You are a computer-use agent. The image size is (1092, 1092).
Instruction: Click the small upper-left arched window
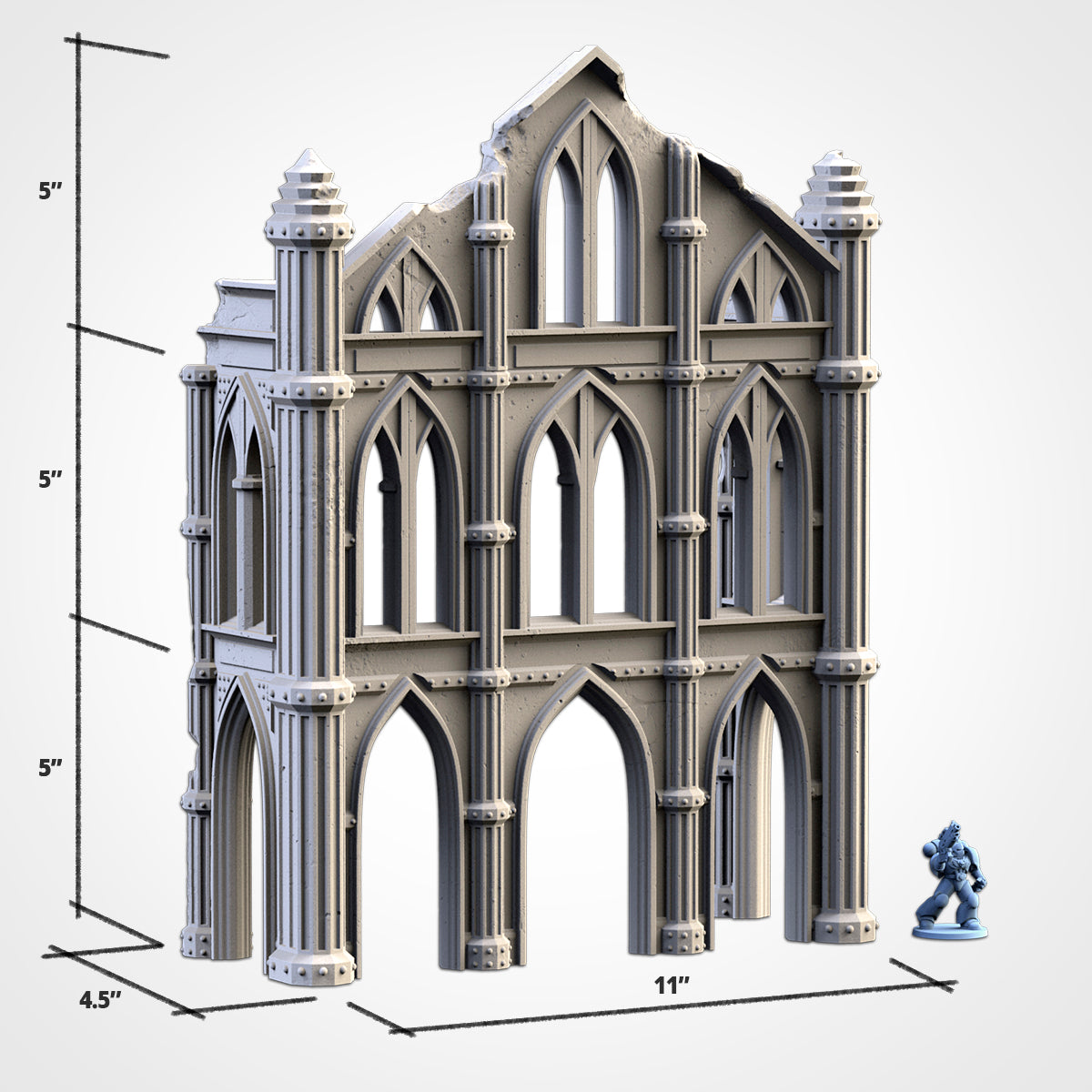tap(409, 302)
